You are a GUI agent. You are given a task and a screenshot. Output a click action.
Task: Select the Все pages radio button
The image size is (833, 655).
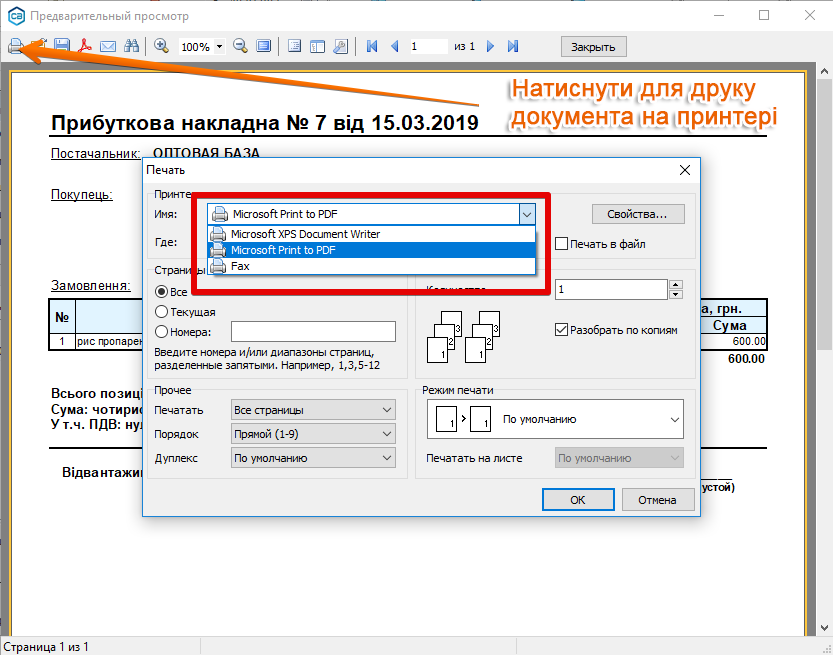click(x=161, y=292)
